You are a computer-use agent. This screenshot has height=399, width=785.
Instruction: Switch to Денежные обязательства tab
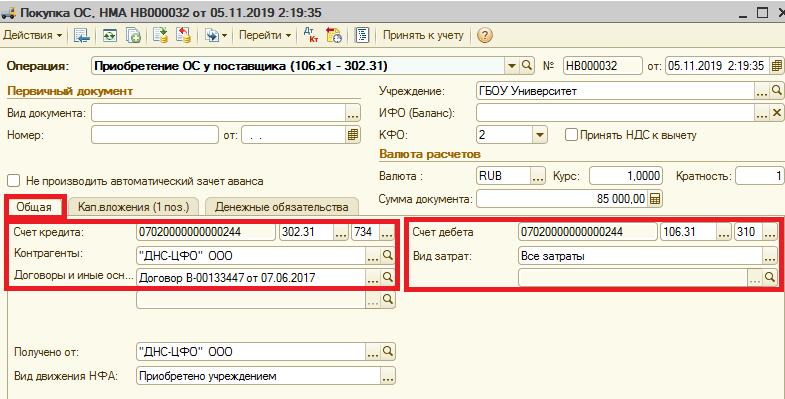282,207
